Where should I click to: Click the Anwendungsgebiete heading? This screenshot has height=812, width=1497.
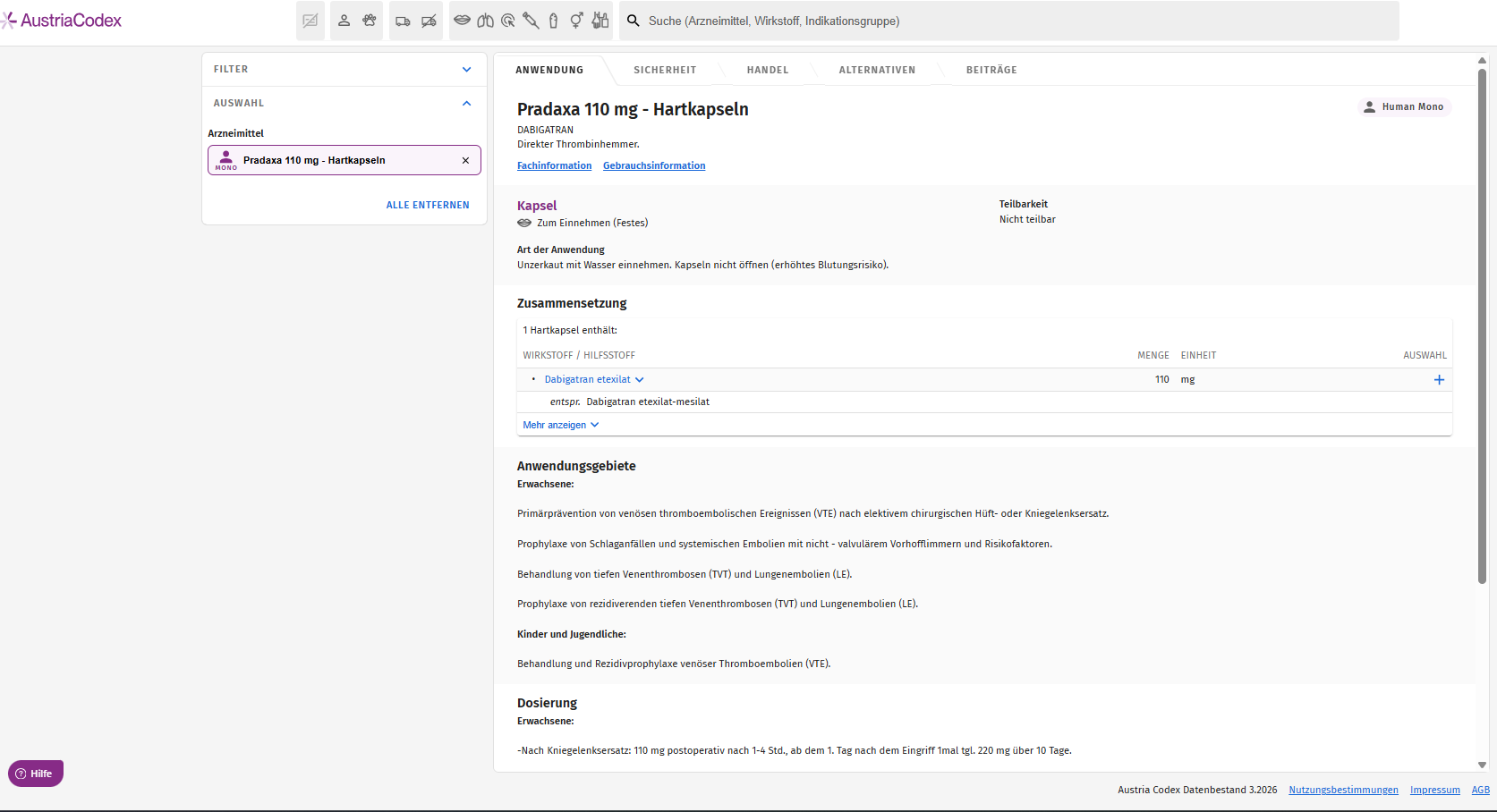[x=576, y=466]
